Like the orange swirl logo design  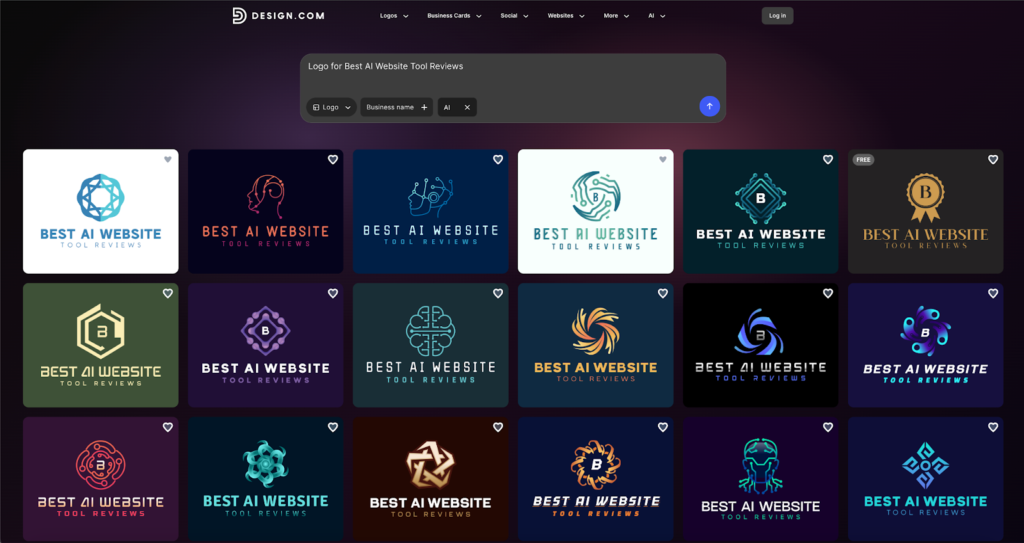(663, 294)
